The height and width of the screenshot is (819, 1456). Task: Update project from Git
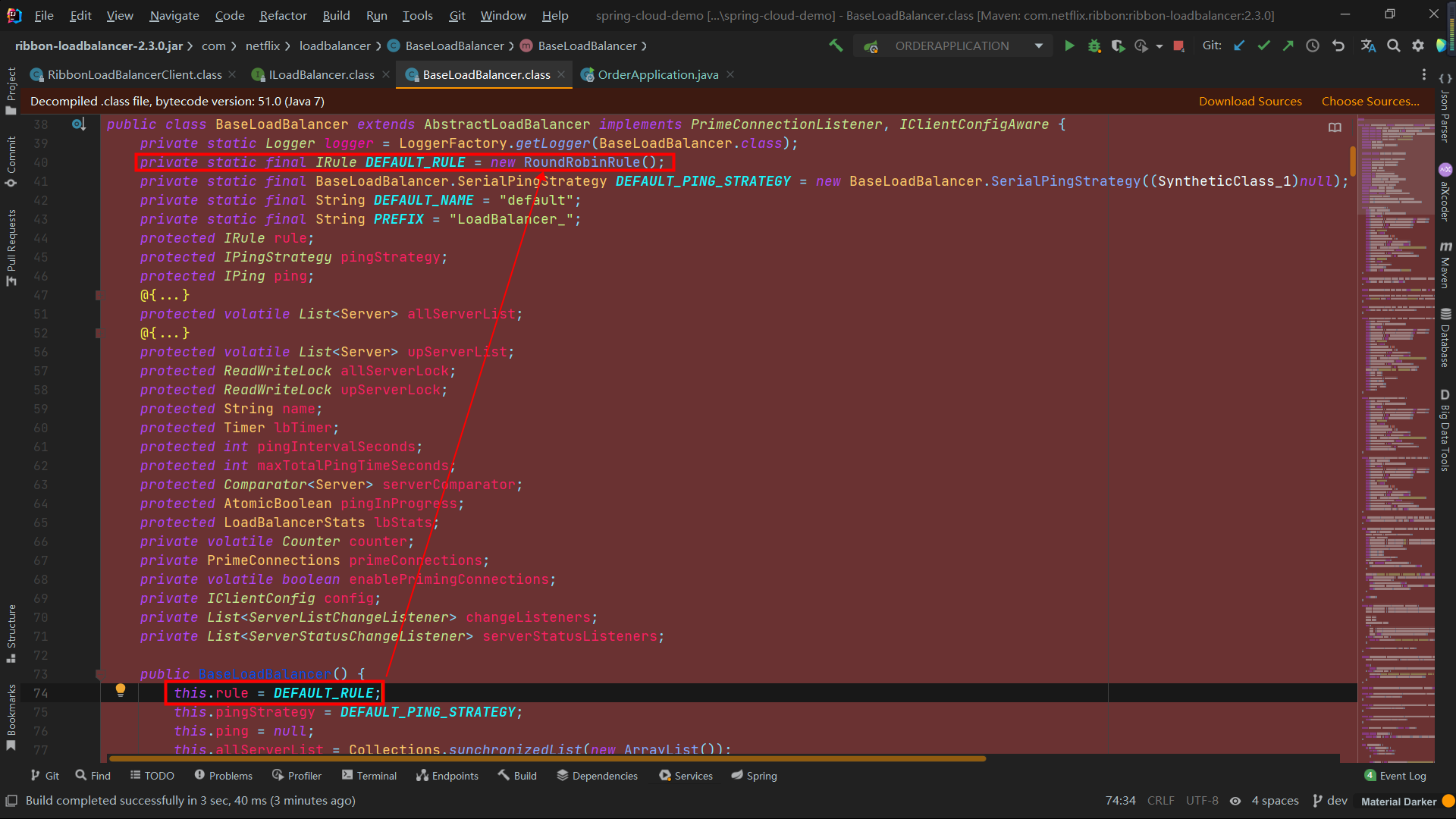1239,46
